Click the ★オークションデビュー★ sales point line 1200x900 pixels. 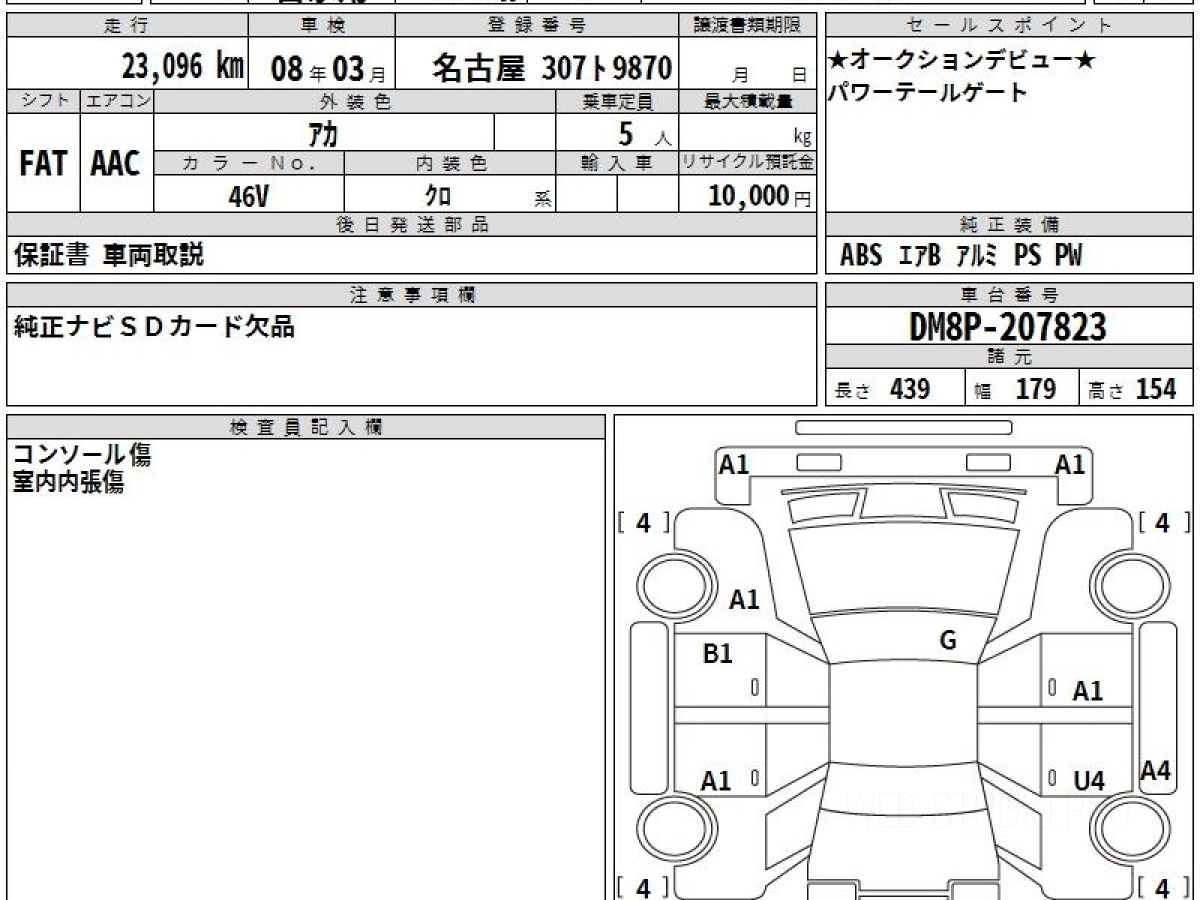coord(962,61)
